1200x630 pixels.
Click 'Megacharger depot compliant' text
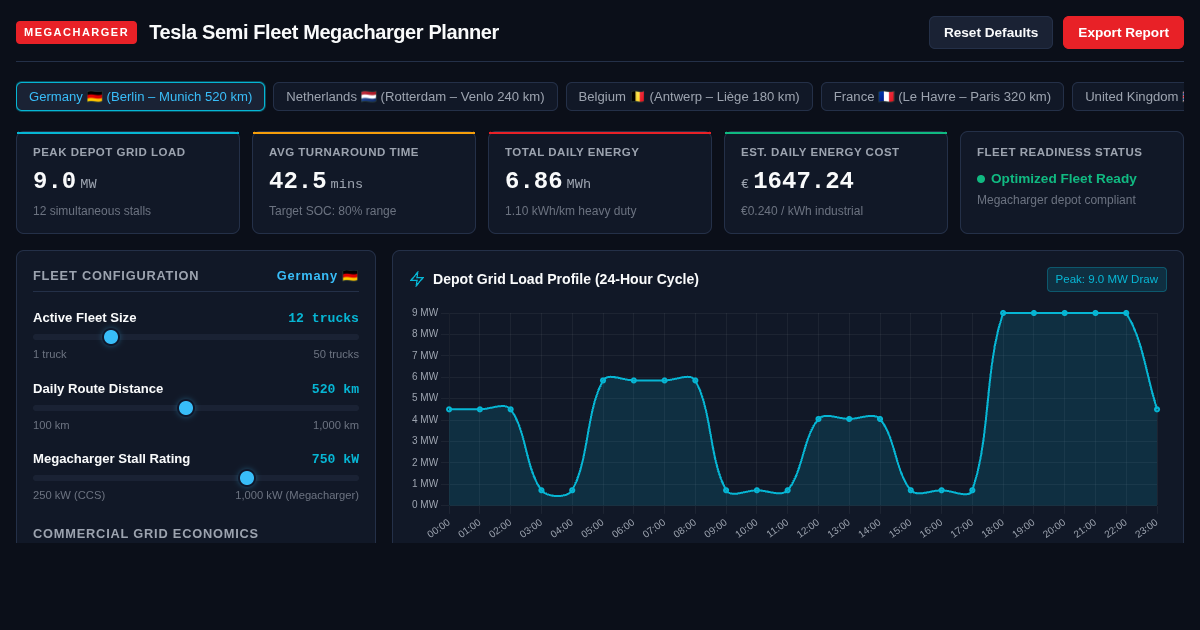point(1056,200)
